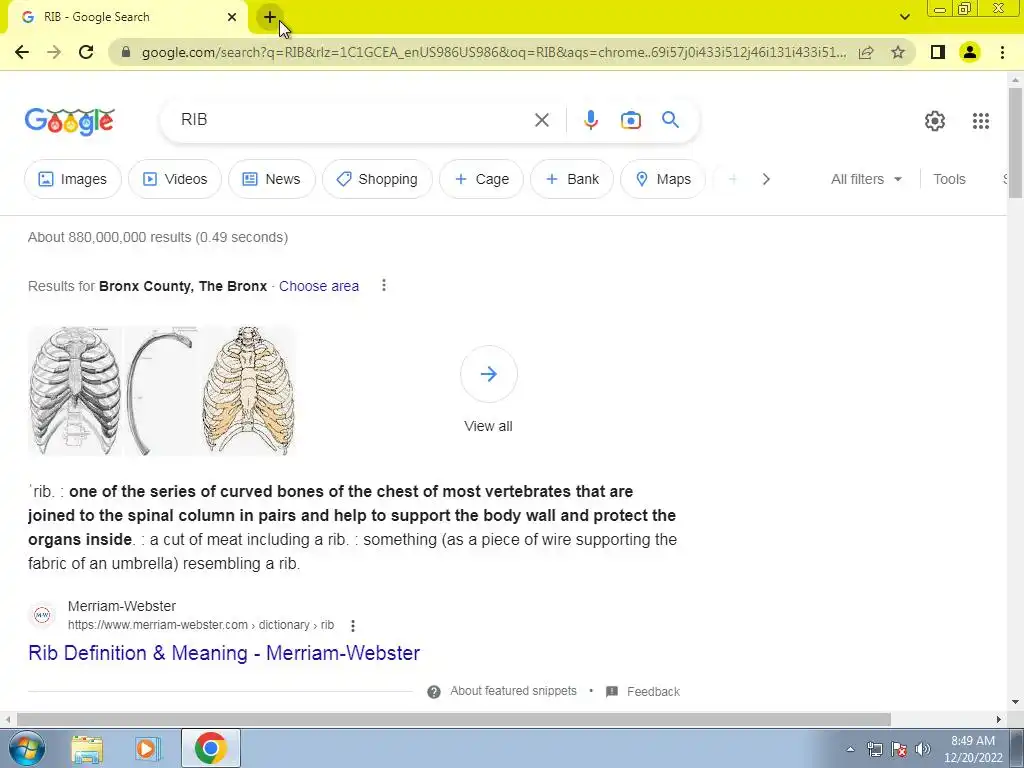Expand All filters dropdown

click(866, 179)
